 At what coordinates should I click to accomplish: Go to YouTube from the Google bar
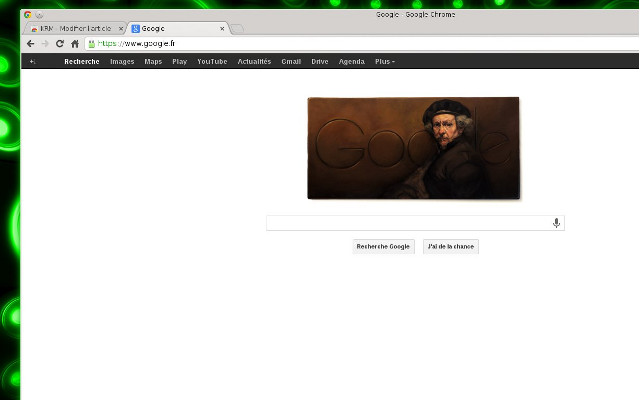click(212, 62)
